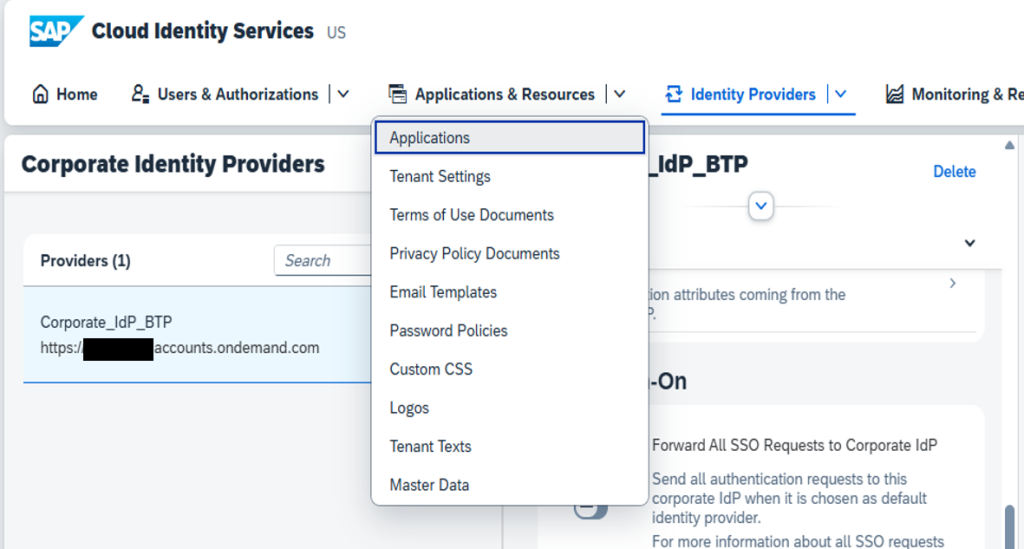Select Email Templates menu item
The image size is (1024, 549).
point(443,292)
